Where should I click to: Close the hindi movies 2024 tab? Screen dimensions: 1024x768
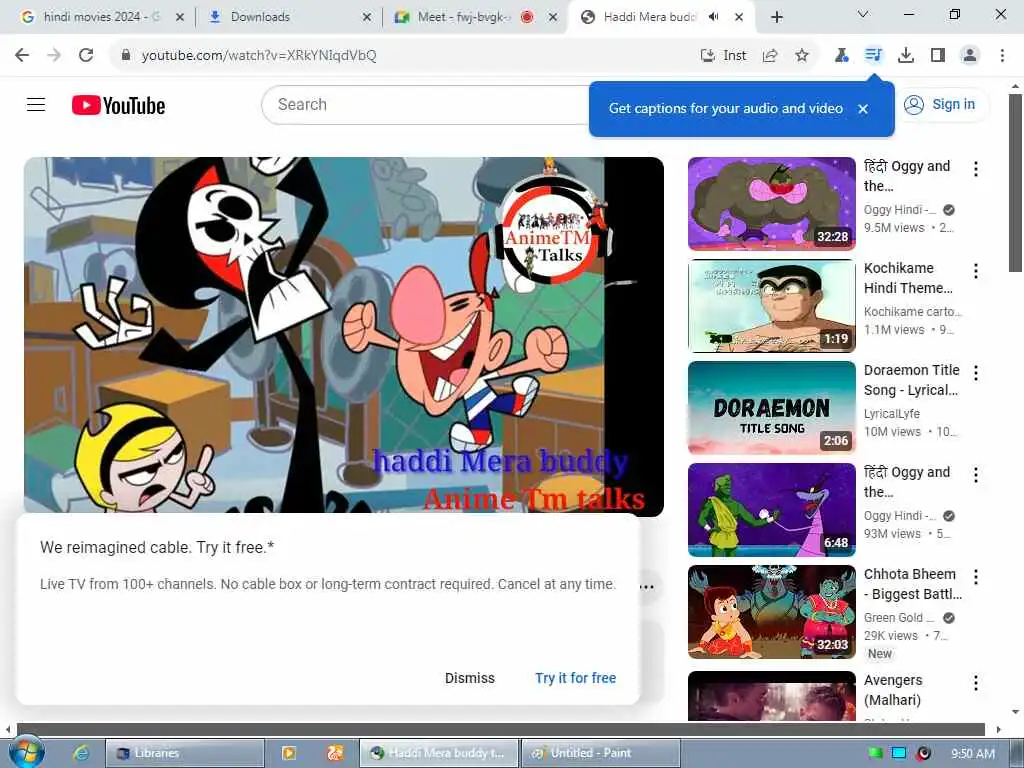(x=180, y=18)
